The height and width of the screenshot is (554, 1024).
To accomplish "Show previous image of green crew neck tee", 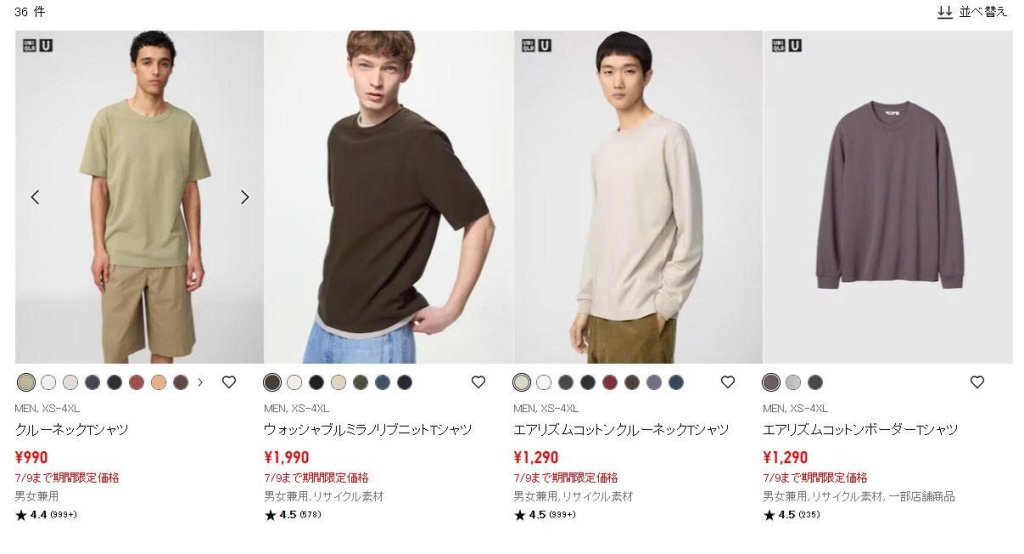I will tap(35, 197).
